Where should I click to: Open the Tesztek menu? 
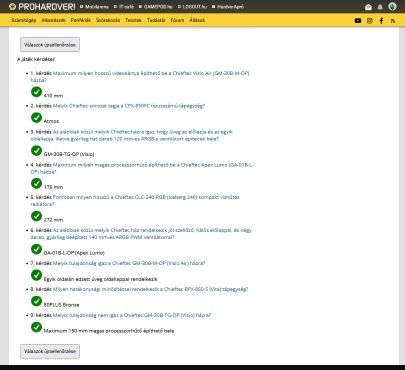[133, 20]
